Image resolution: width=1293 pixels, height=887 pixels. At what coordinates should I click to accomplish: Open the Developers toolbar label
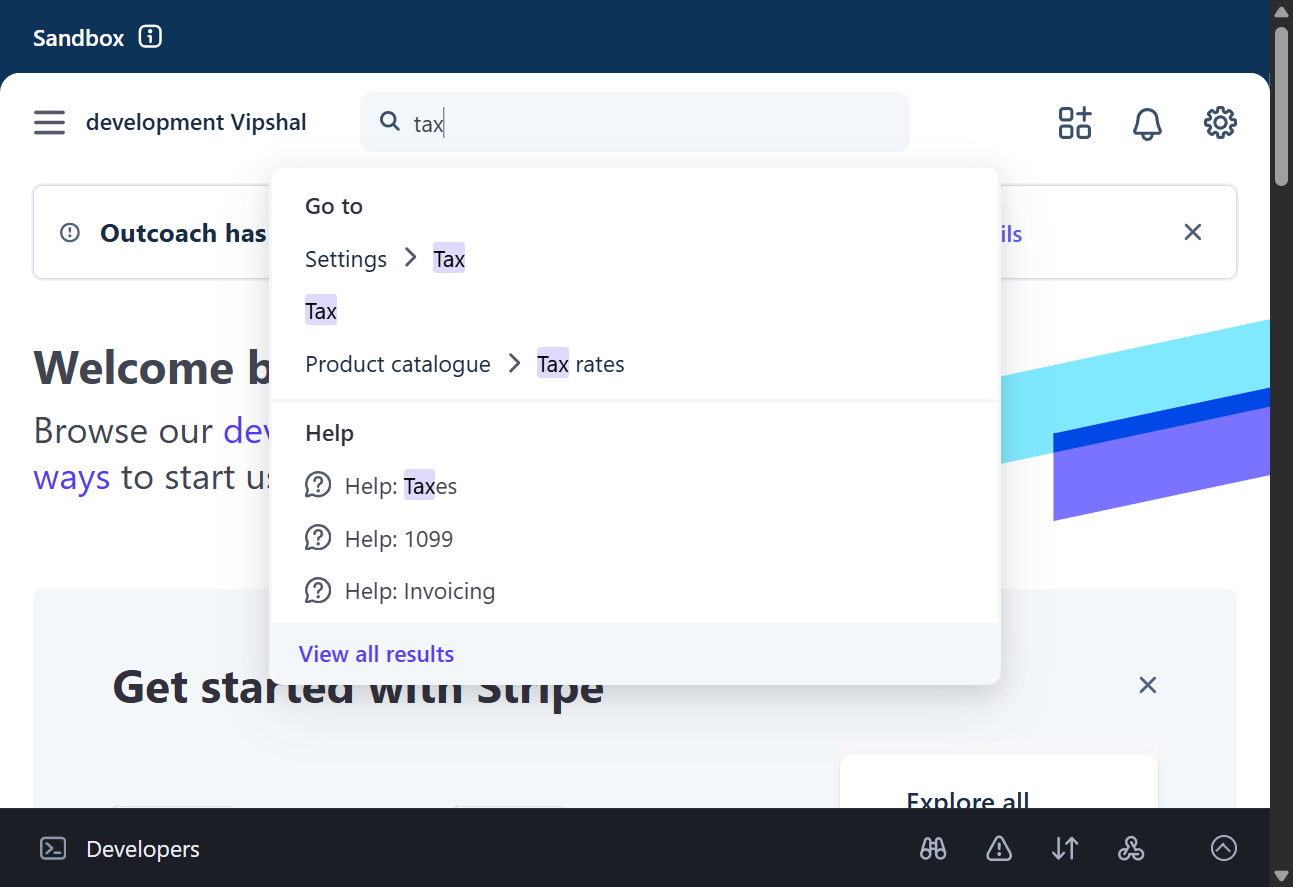pos(143,849)
